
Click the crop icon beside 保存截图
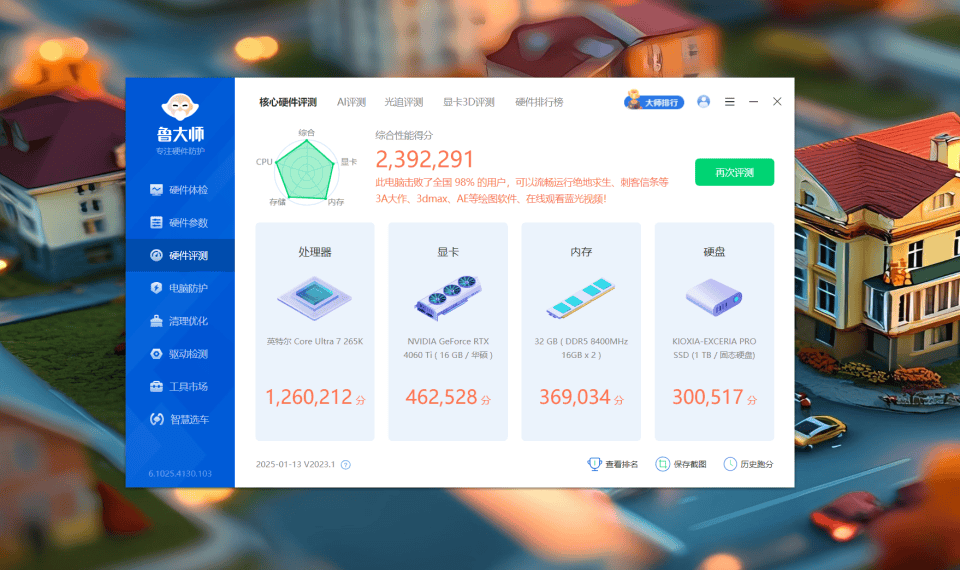pyautogui.click(x=662, y=464)
